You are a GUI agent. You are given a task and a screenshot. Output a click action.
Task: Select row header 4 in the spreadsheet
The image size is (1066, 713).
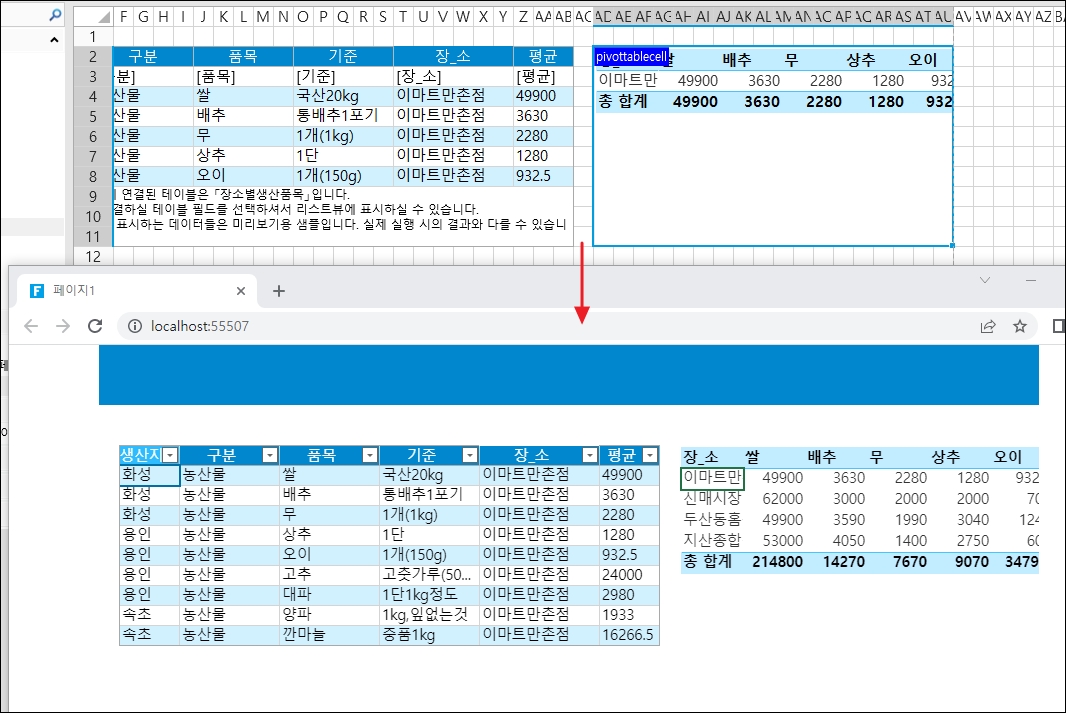(x=92, y=96)
